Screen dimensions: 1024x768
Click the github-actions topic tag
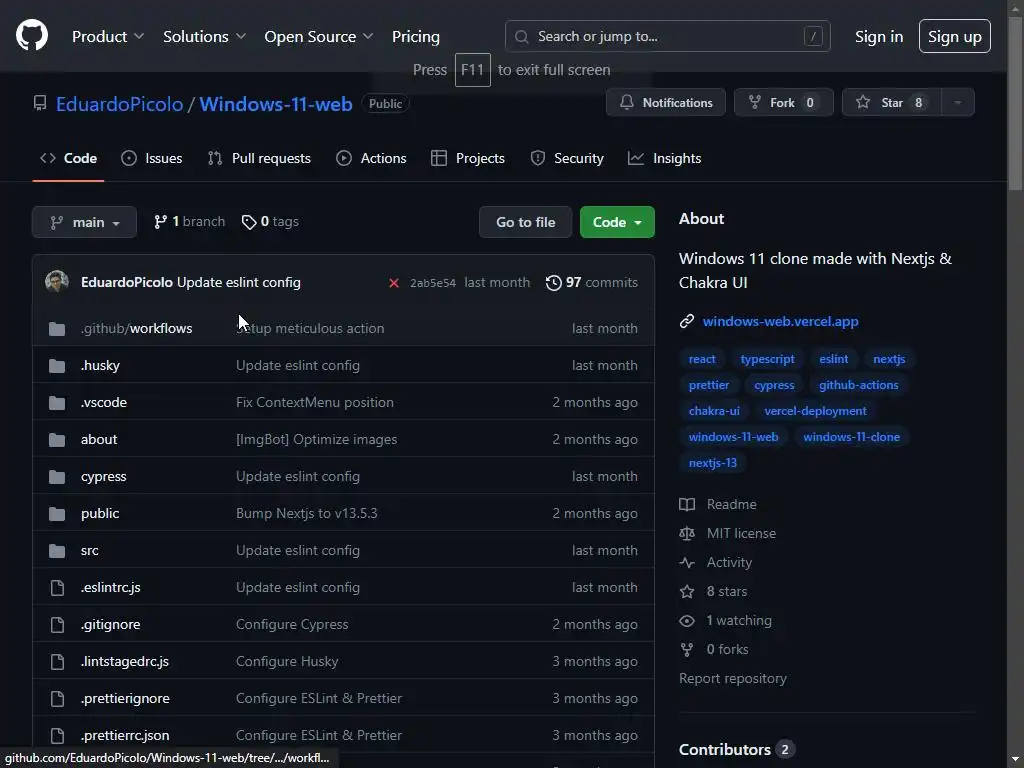pyautogui.click(x=858, y=385)
